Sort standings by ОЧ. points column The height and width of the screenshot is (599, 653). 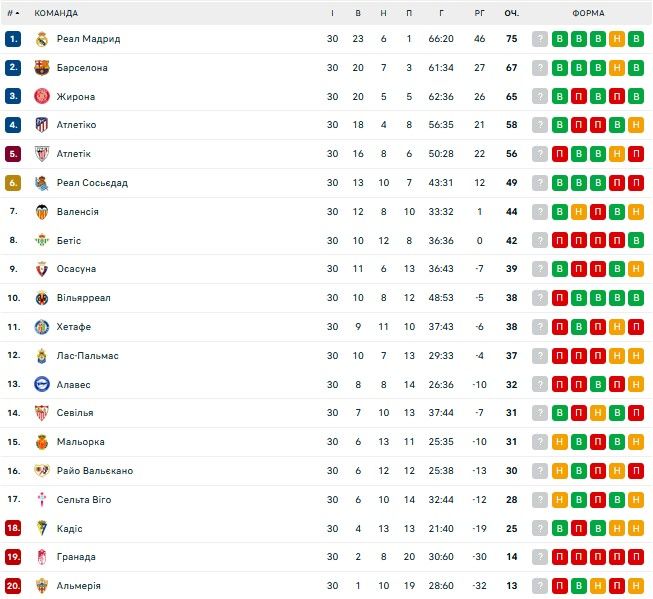pyautogui.click(x=511, y=13)
